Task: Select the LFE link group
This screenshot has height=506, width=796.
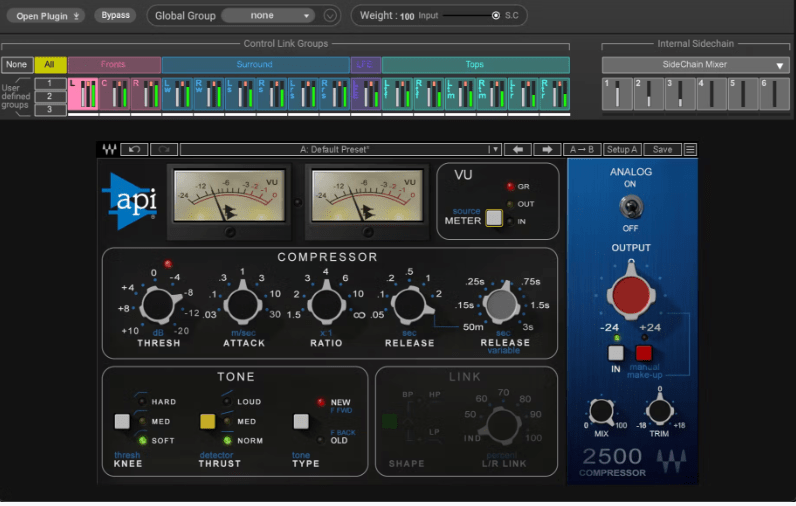Action: point(366,64)
